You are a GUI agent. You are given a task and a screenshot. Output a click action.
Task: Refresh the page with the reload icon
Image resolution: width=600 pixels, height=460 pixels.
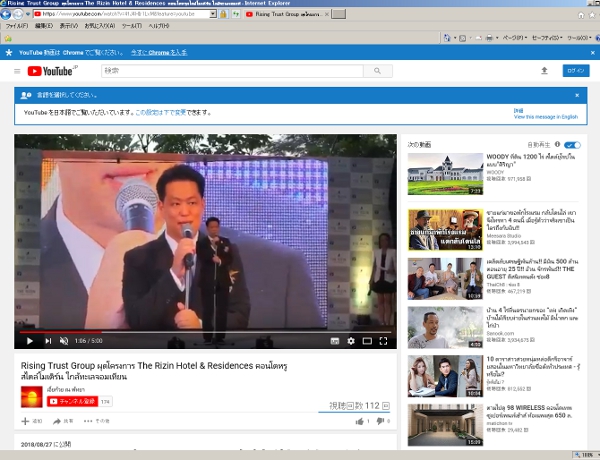tap(236, 14)
